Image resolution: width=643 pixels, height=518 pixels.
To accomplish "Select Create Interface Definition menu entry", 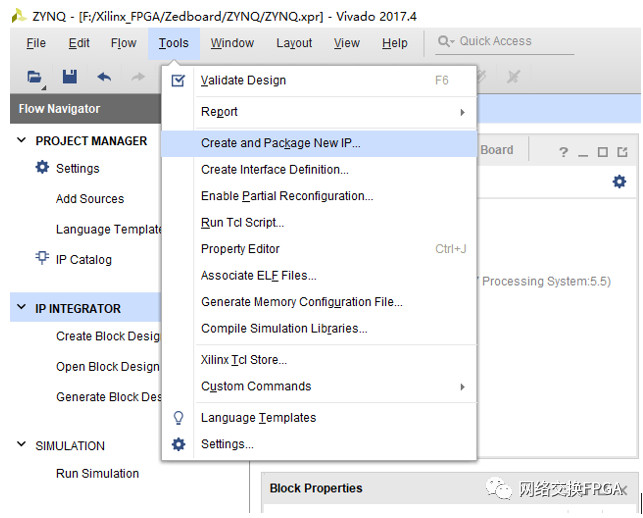I will coord(319,170).
